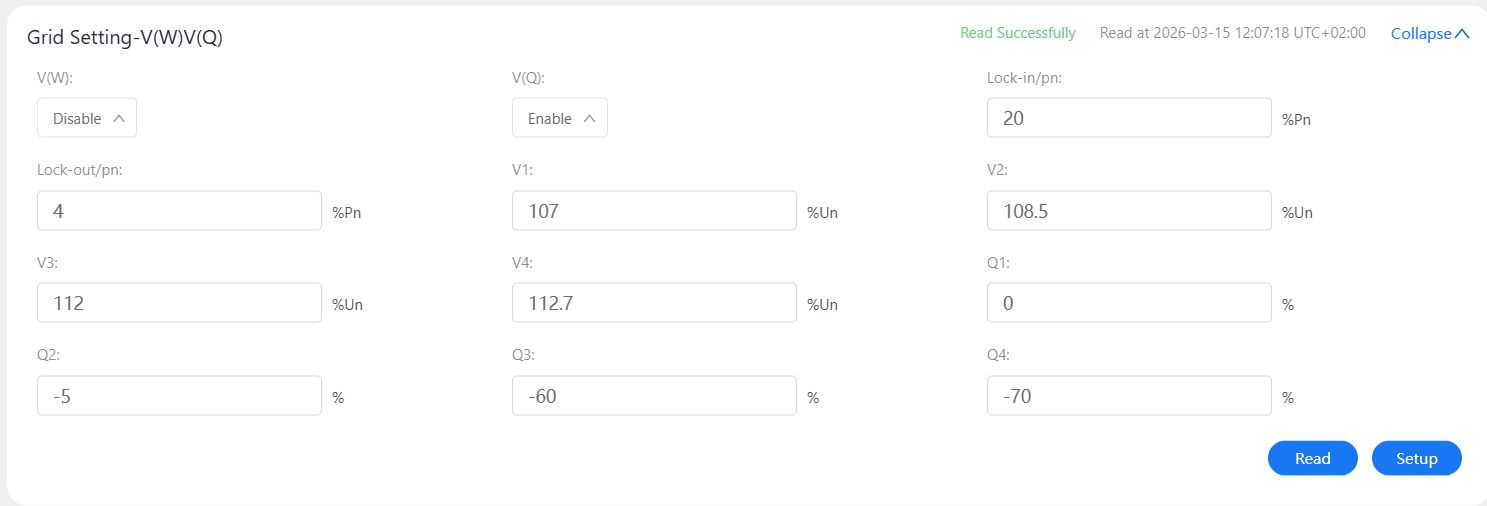The image size is (1487, 506).
Task: Open the V(W) Disable dropdown
Action: click(87, 118)
